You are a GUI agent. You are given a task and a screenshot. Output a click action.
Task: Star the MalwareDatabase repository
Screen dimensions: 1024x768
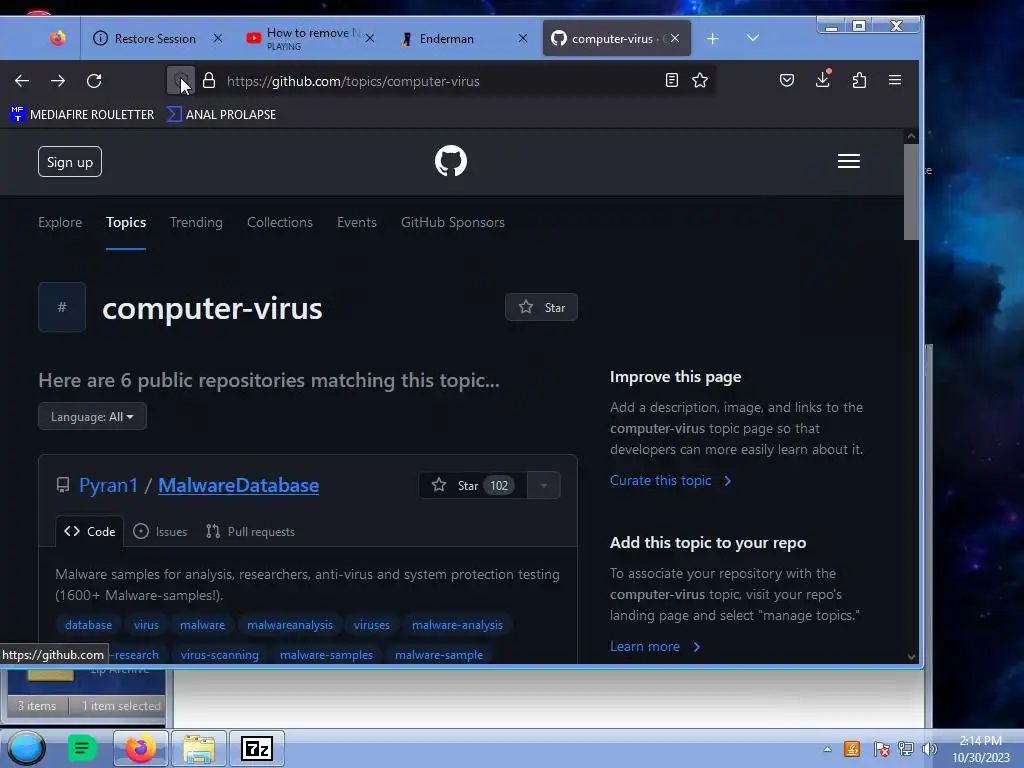[x=472, y=485]
